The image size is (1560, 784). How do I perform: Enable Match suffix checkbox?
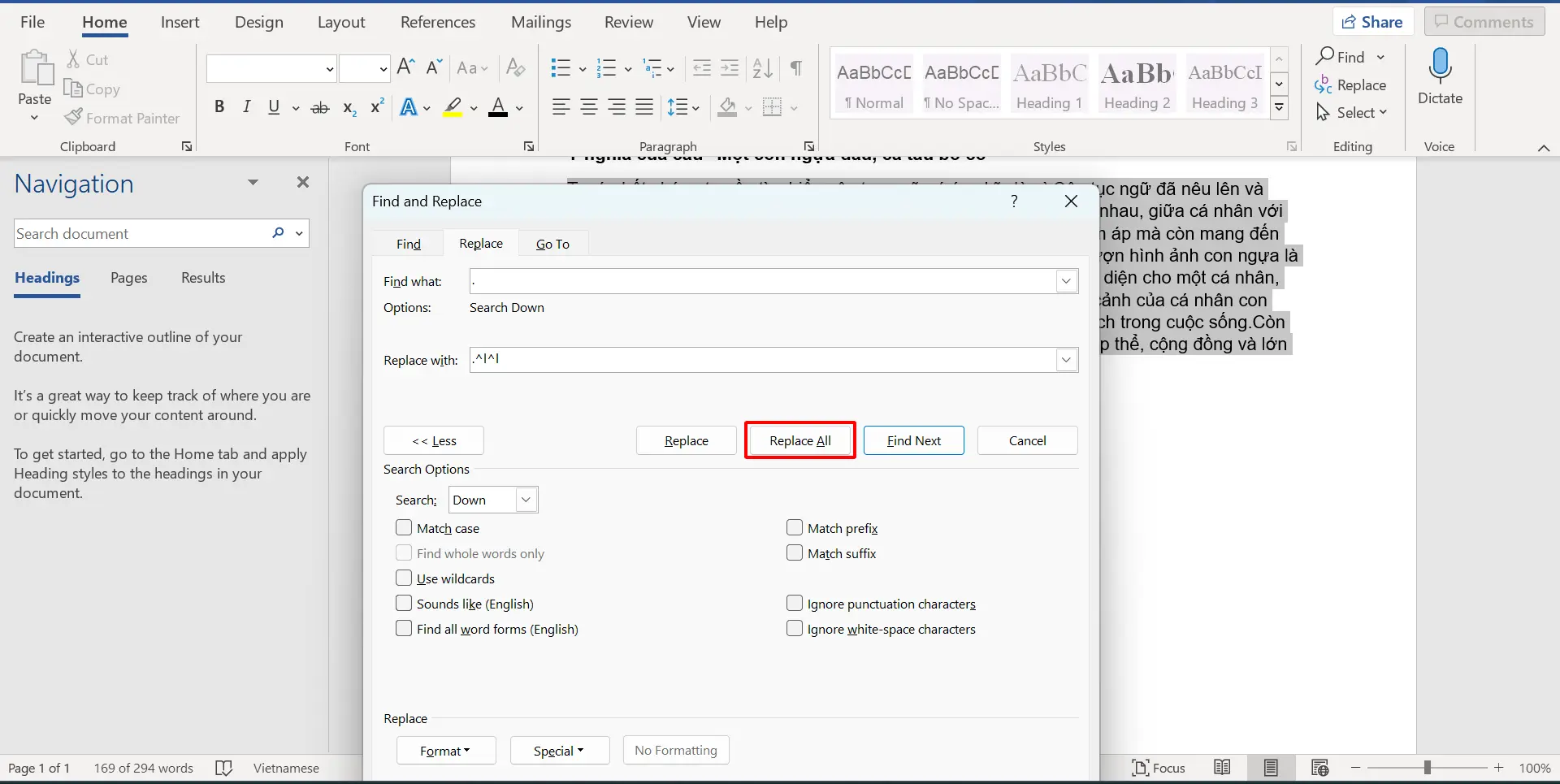795,552
